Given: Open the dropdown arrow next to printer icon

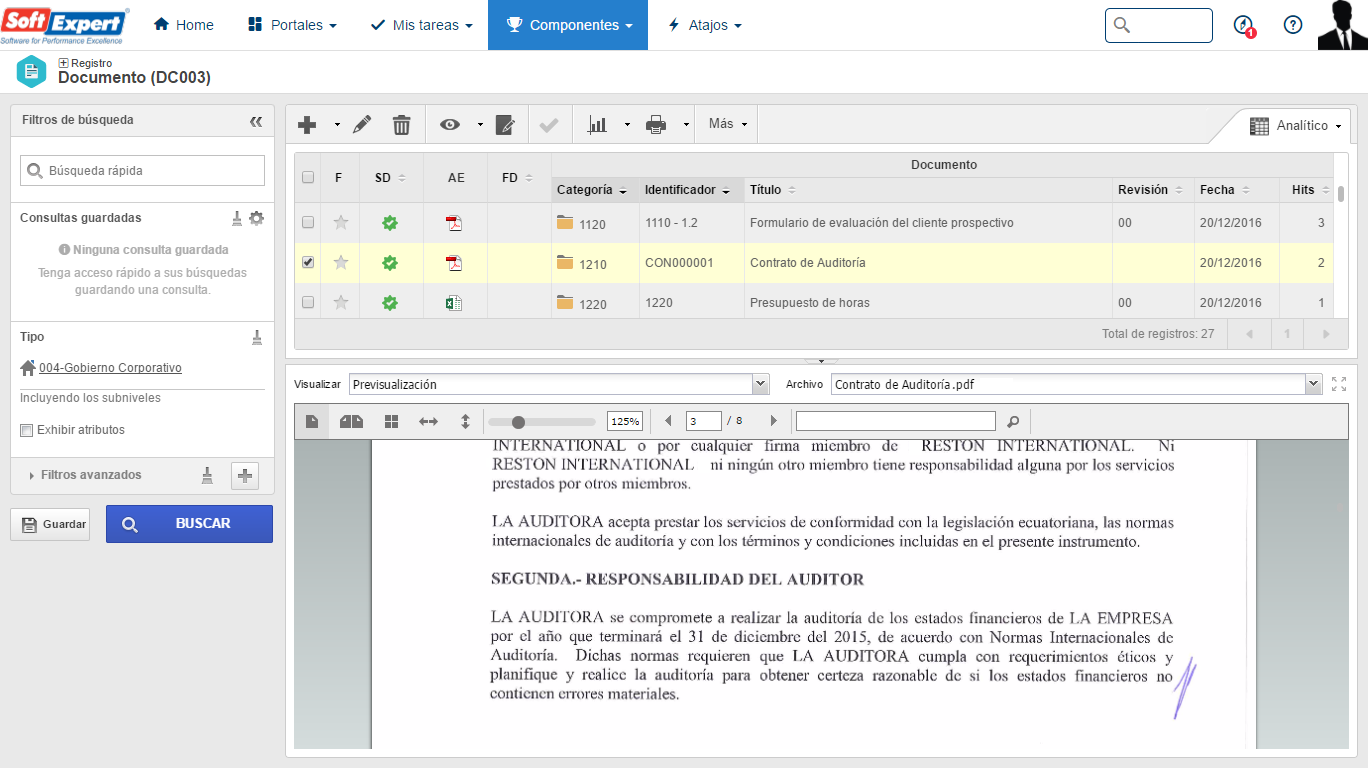Looking at the screenshot, I should pyautogui.click(x=687, y=125).
